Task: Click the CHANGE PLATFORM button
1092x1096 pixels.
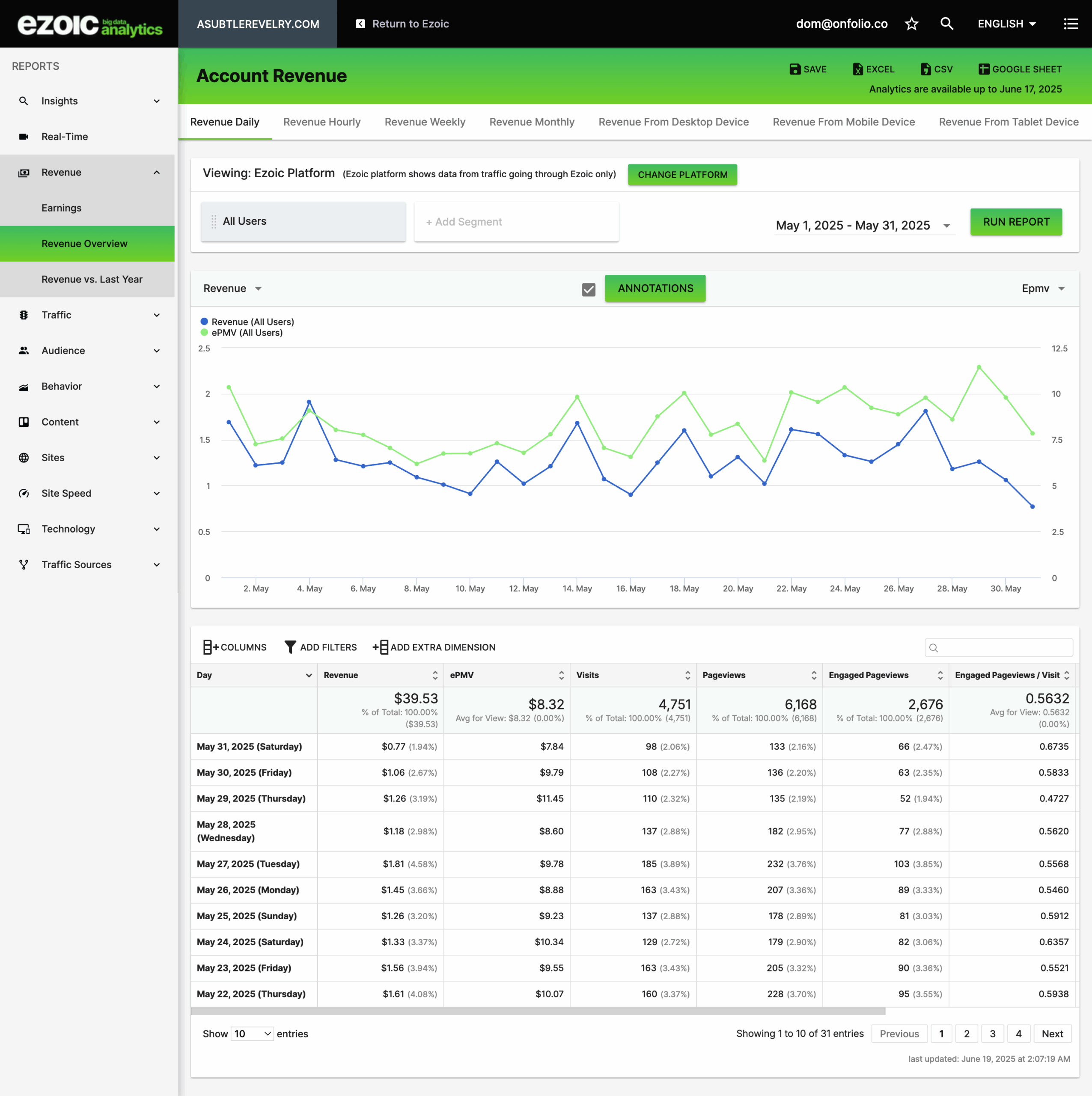Action: (682, 175)
